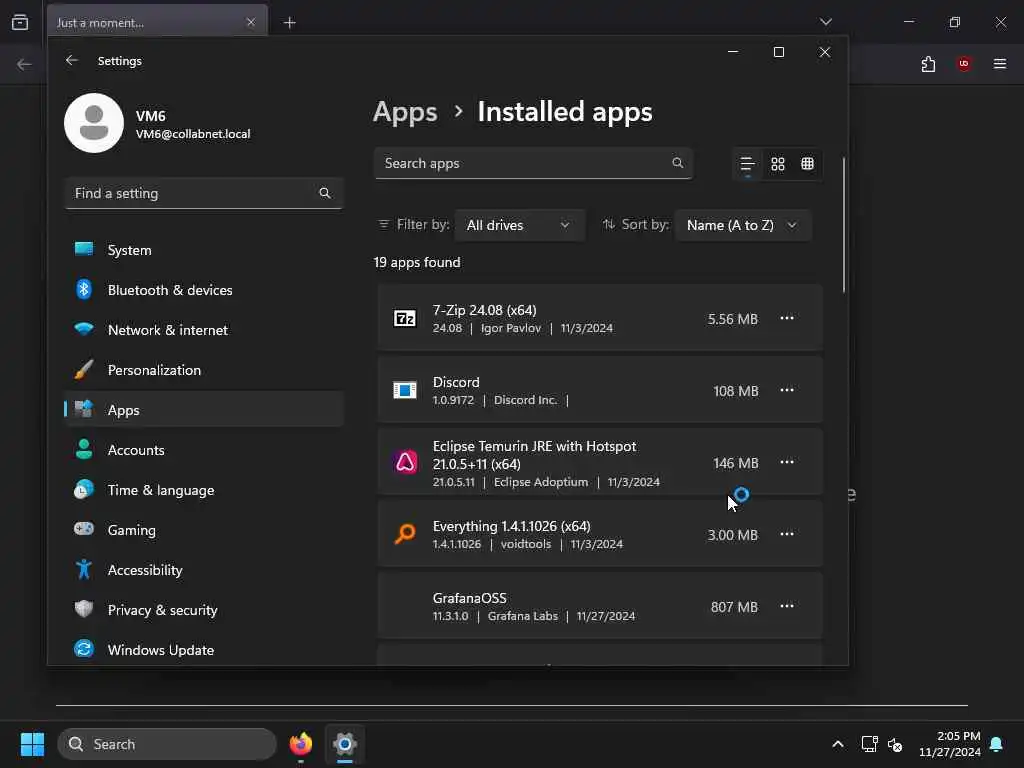
Task: Click the VM6 user profile avatar
Action: tap(94, 123)
